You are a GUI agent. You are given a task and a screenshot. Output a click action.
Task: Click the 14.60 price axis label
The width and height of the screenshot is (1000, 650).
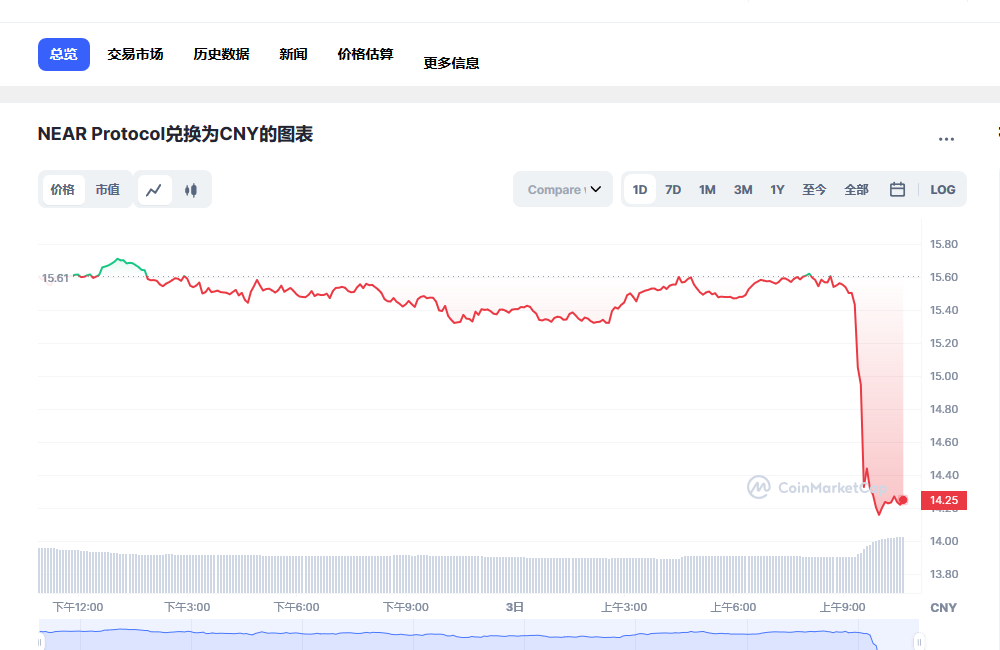pyautogui.click(x=944, y=442)
